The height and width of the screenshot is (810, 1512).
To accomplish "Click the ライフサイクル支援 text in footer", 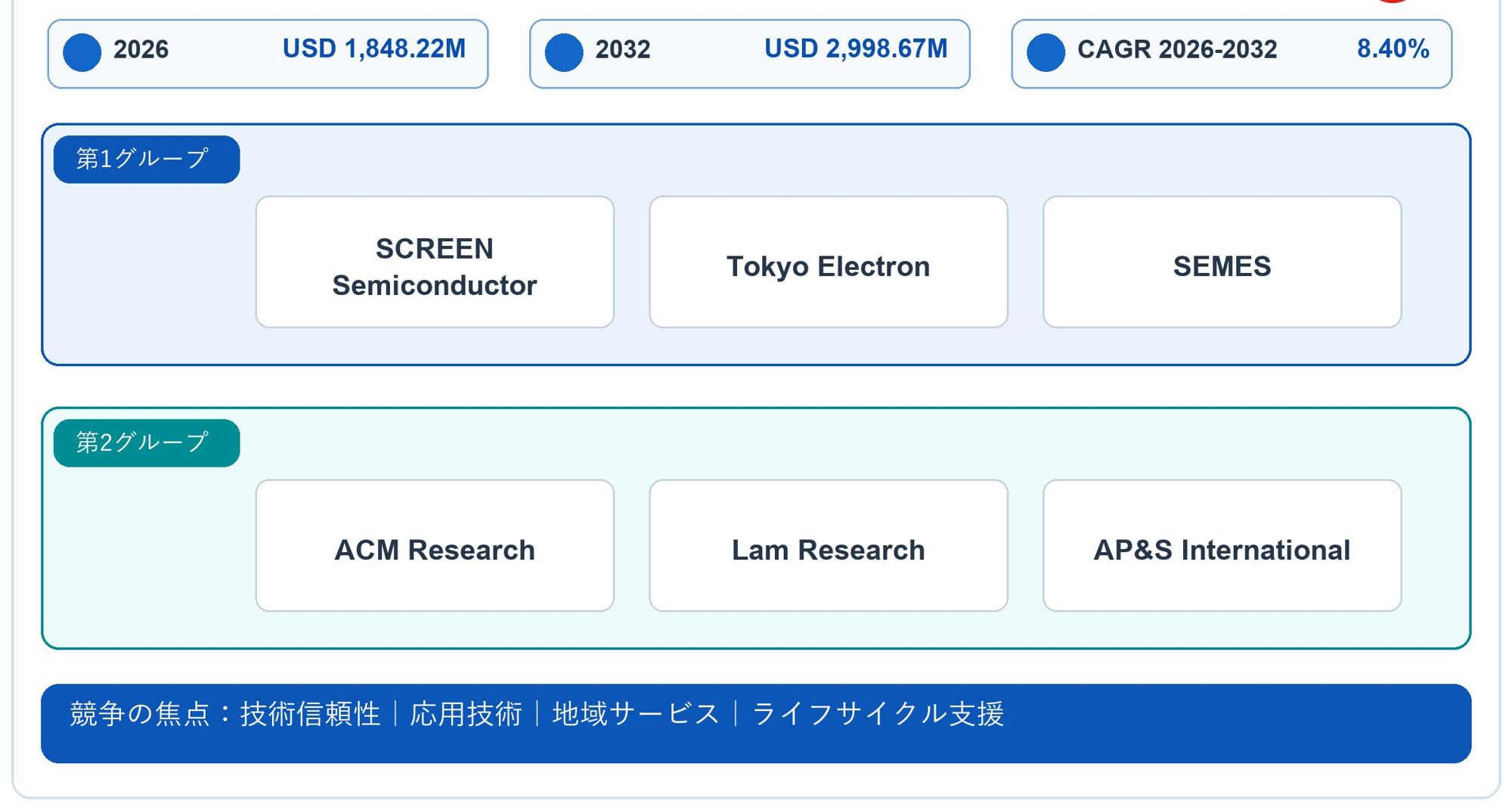I will pos(878,714).
